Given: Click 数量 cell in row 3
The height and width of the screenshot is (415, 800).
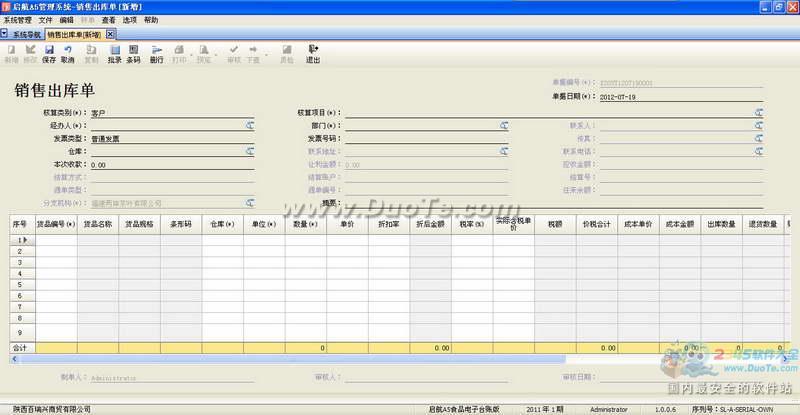Looking at the screenshot, I should tap(306, 262).
